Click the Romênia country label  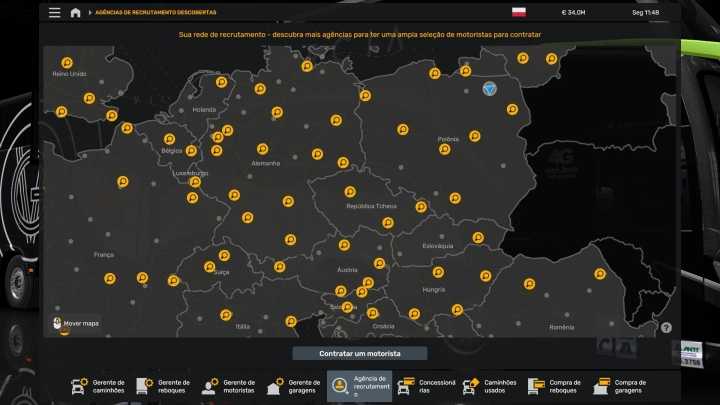(562, 327)
